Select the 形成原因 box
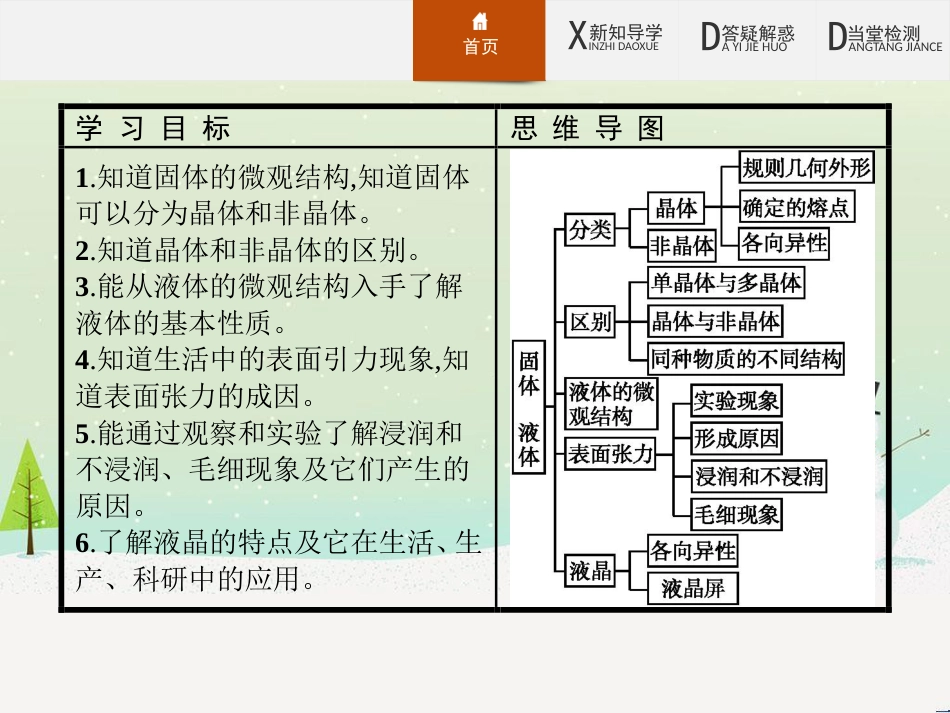The image size is (950, 713). point(736,439)
